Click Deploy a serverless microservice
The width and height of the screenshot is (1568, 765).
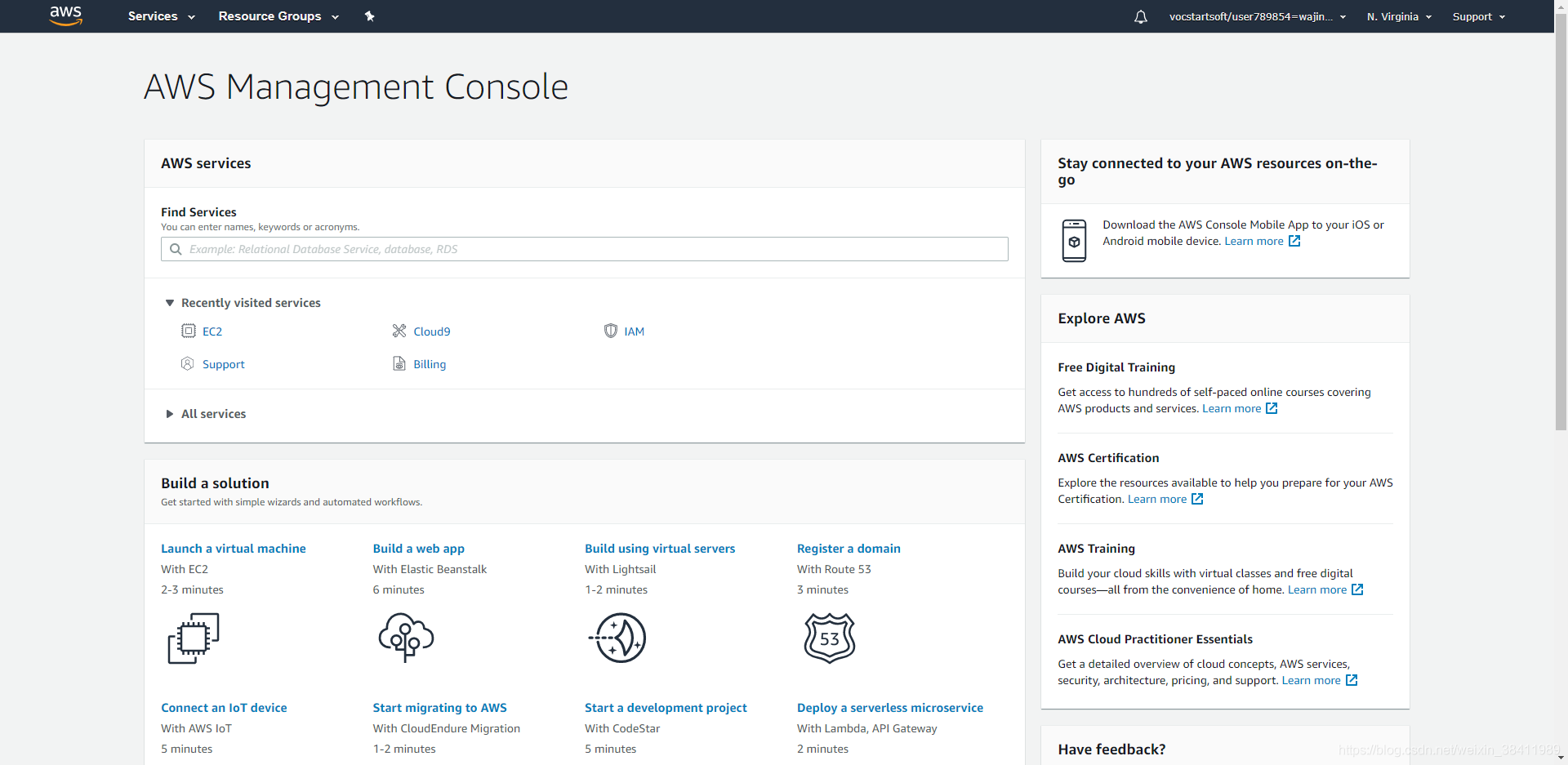(x=890, y=708)
